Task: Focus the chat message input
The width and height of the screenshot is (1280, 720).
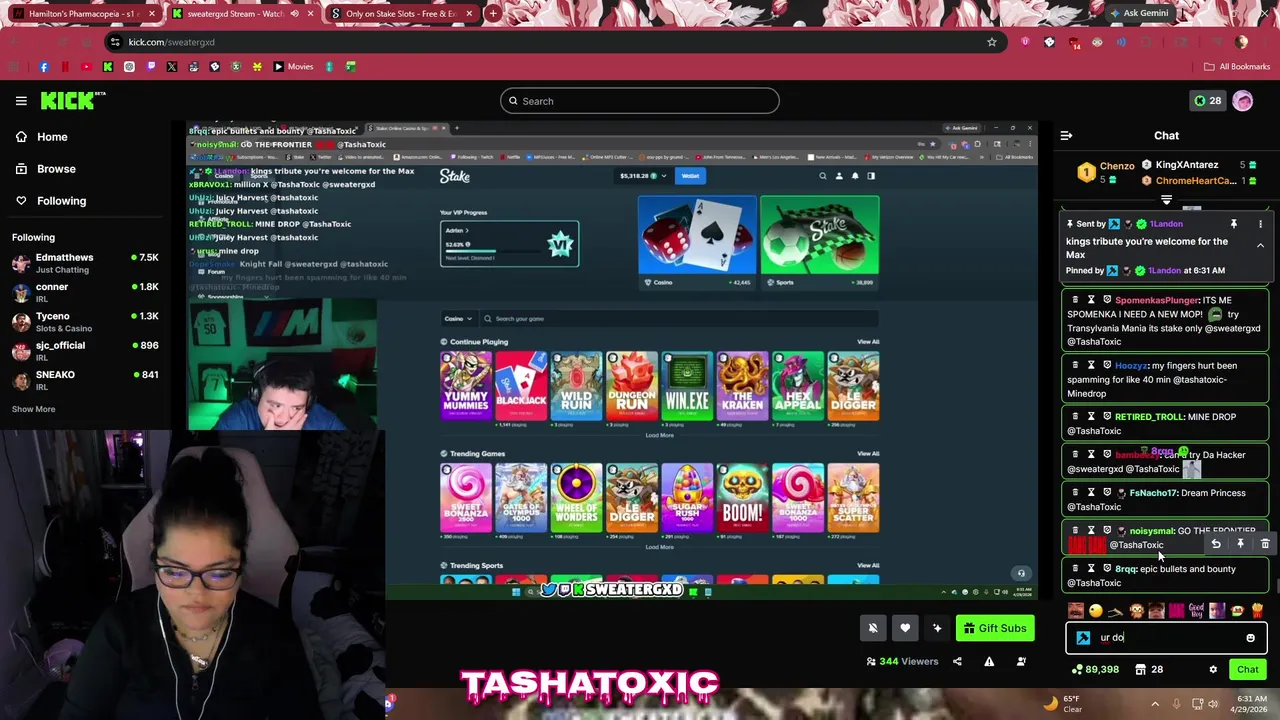Action: [1166, 638]
